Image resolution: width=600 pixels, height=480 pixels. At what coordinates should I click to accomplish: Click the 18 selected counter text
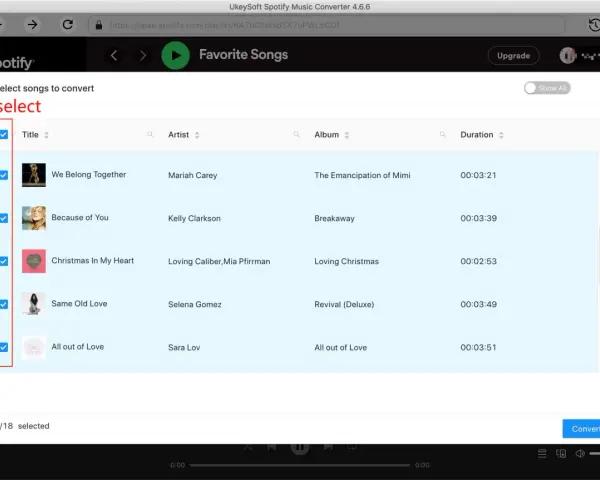tap(24, 426)
